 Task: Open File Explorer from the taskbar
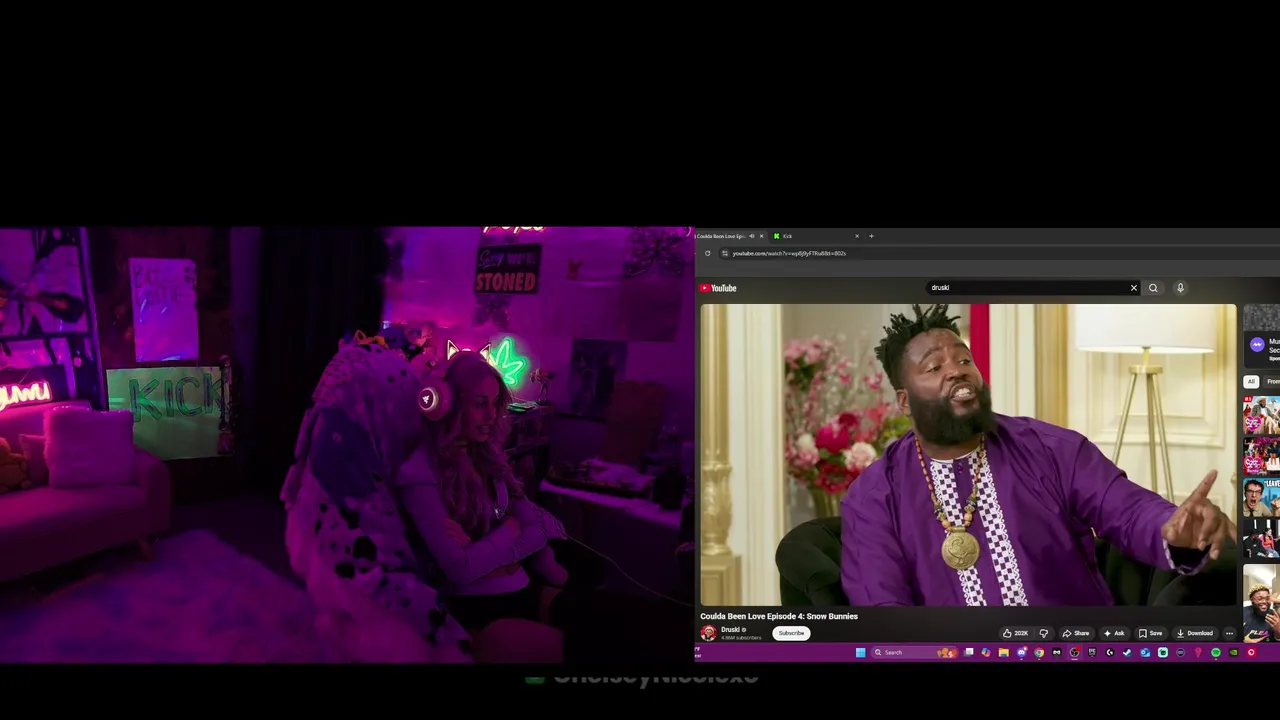[x=1004, y=652]
